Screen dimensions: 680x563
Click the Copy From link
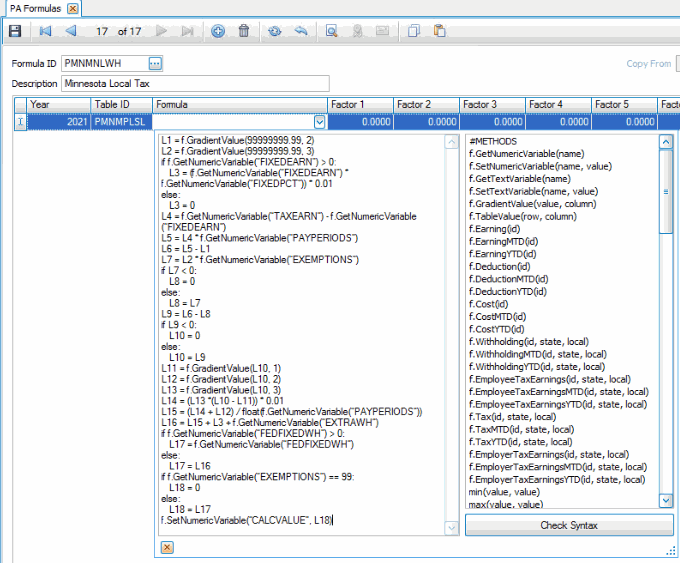648,64
